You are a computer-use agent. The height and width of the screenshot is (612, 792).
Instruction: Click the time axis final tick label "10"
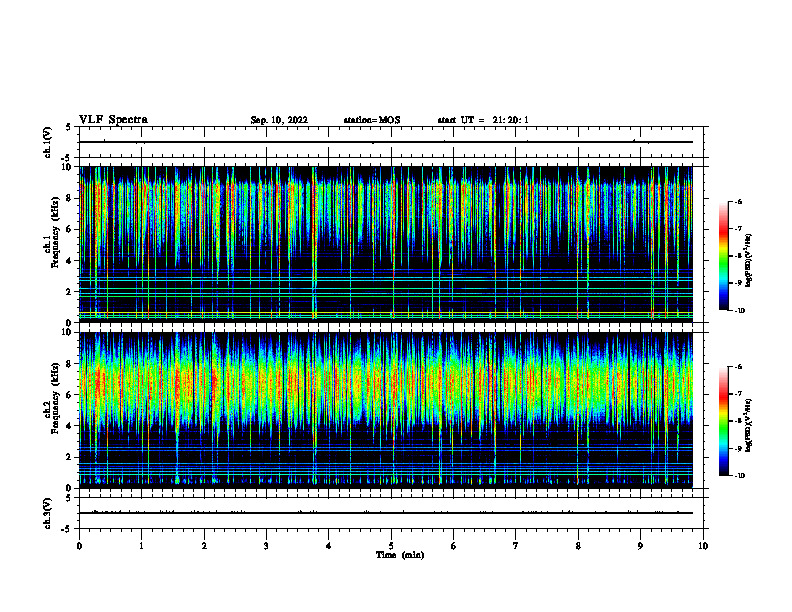click(x=703, y=546)
